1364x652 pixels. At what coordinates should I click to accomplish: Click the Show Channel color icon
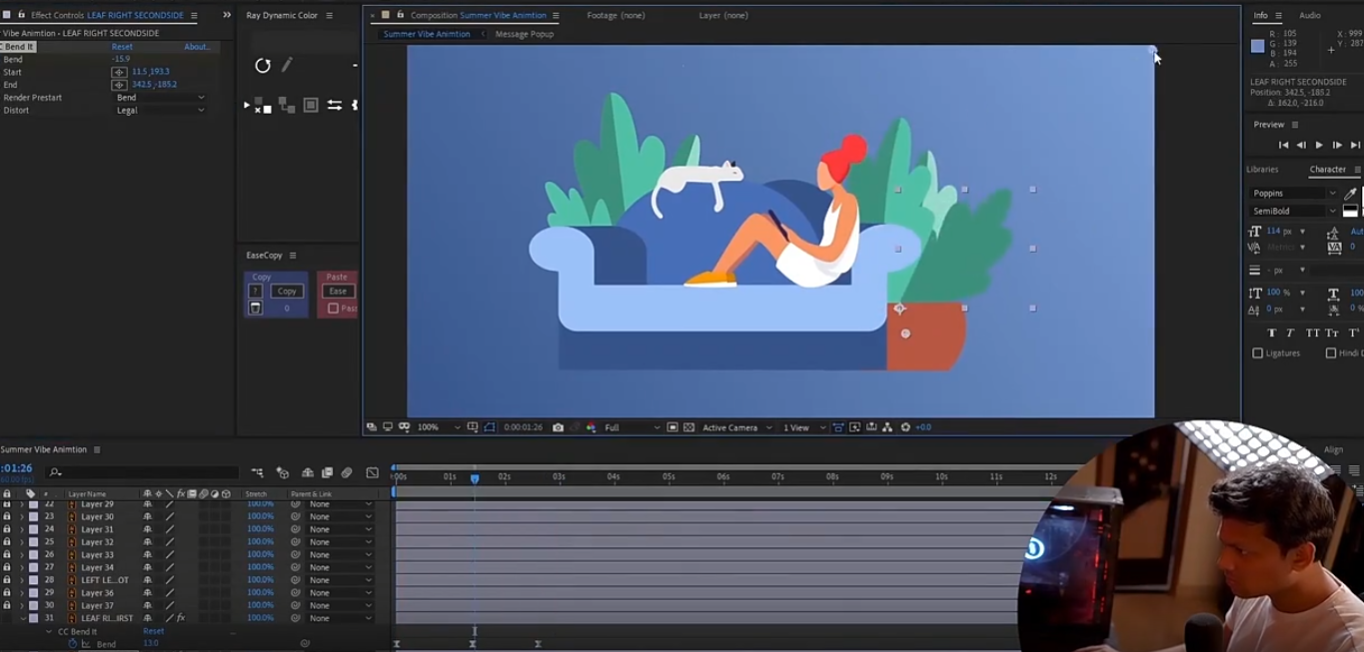tap(591, 427)
